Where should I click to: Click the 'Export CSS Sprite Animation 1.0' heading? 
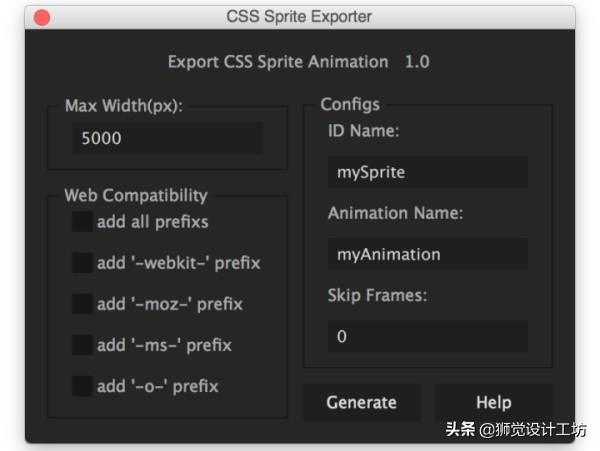[298, 62]
